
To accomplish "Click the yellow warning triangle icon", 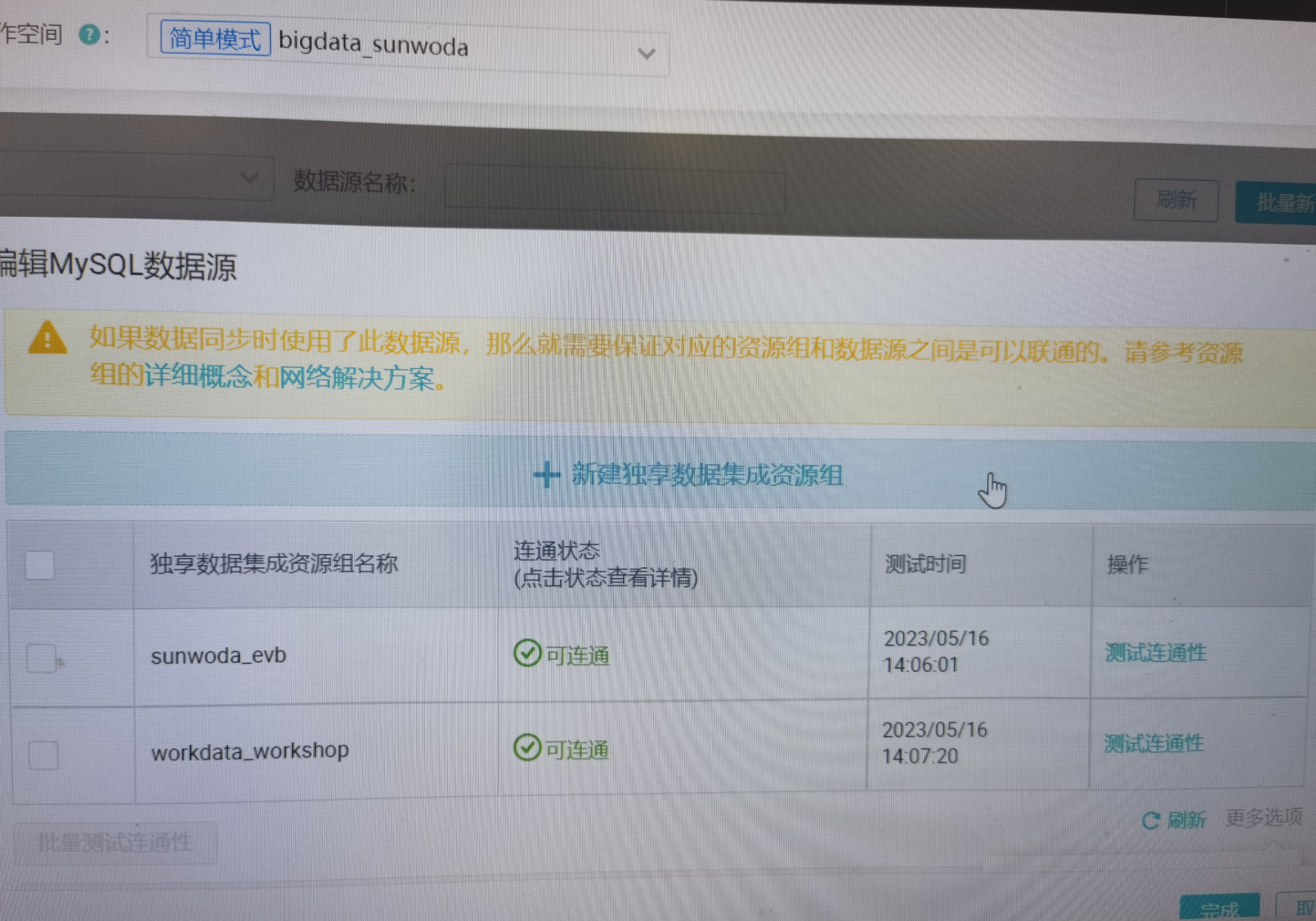I will coord(48,338).
